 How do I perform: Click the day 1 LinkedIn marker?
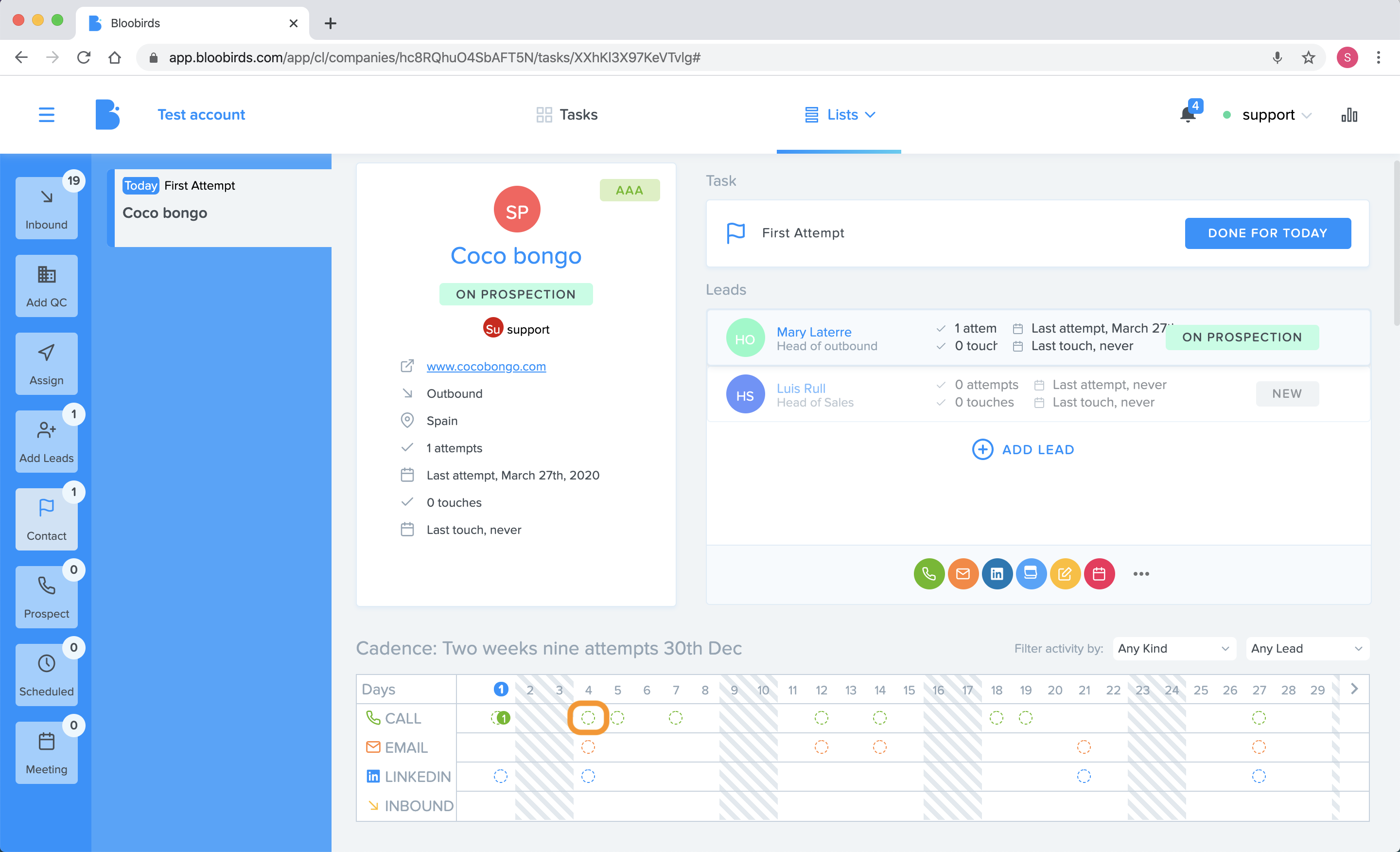500,776
